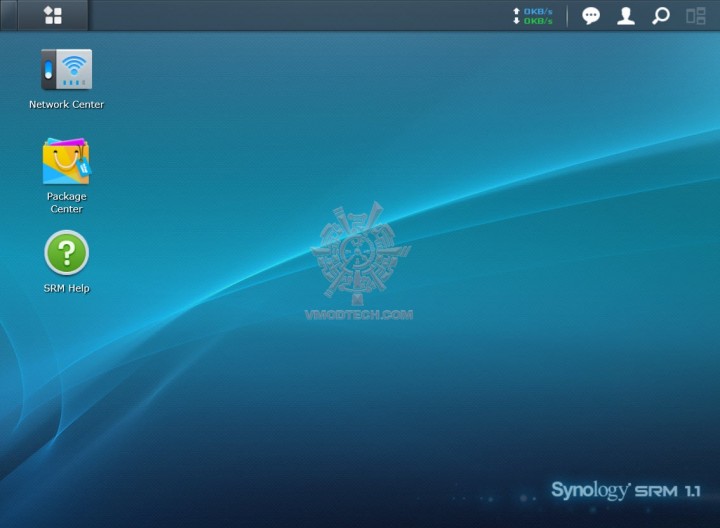The image size is (720, 528).
Task: Open the SRM Help icon
Action: click(67, 253)
